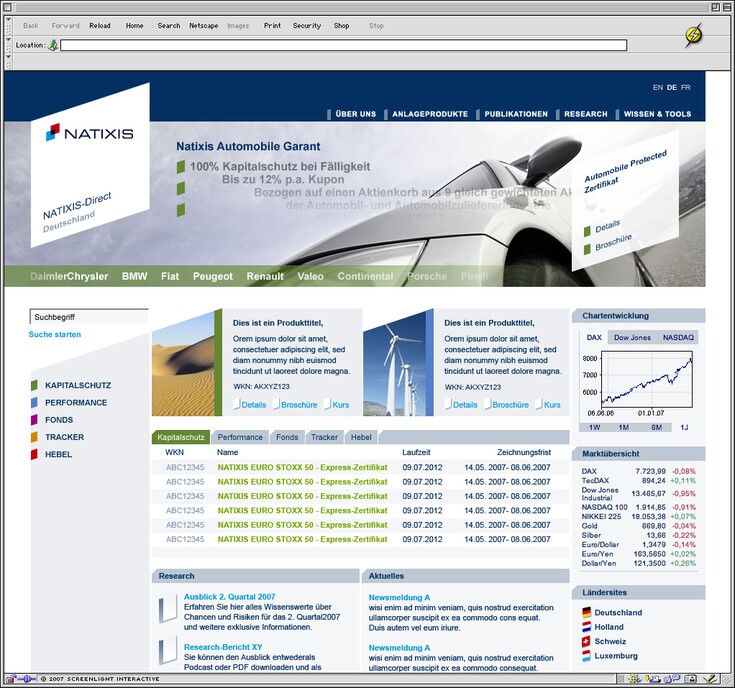The width and height of the screenshot is (735, 688).
Task: Click Peugeot in the green brand bar
Action: (x=213, y=277)
